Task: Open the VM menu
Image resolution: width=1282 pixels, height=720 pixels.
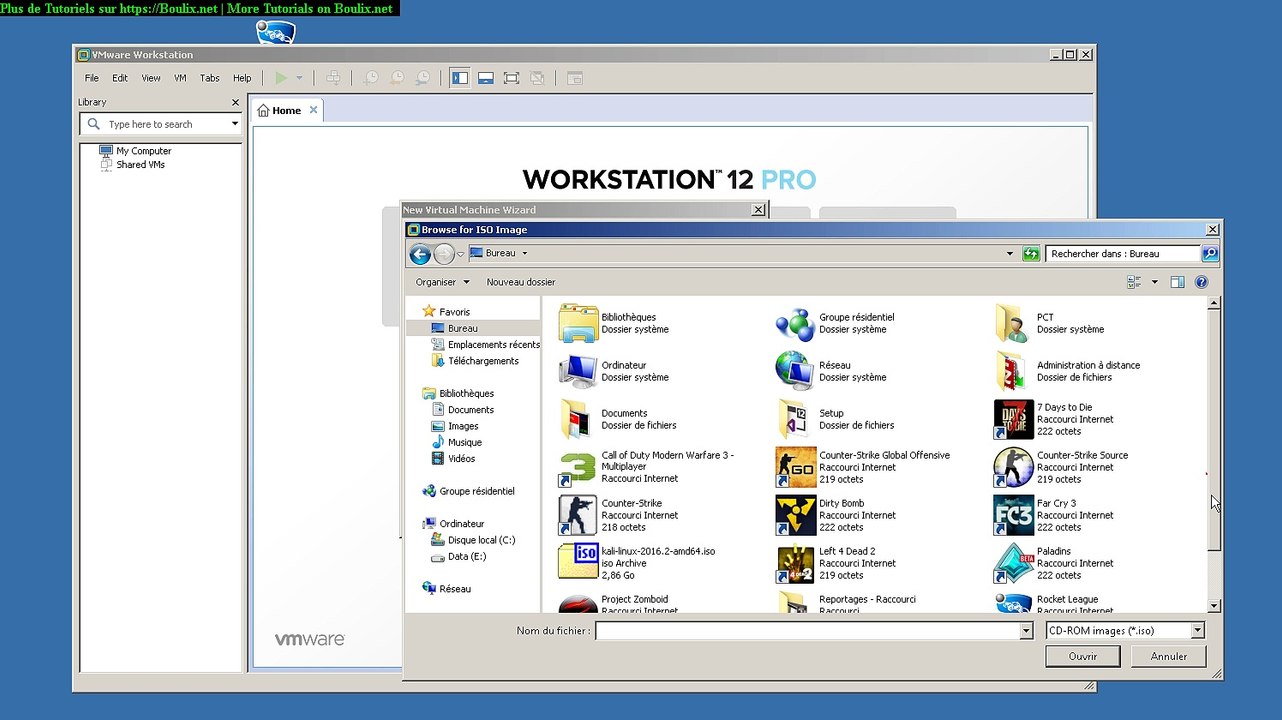Action: [x=180, y=78]
